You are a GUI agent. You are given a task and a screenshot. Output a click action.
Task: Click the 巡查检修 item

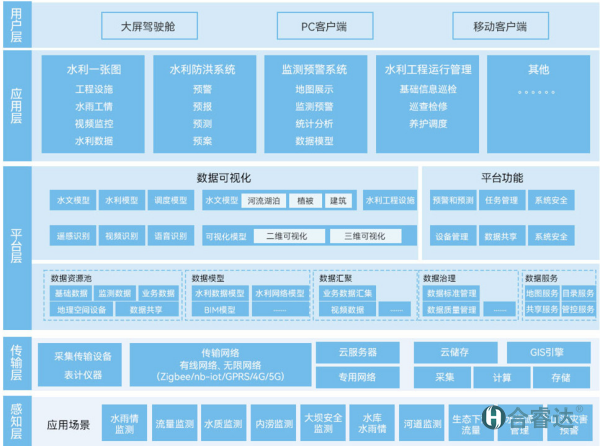[428, 105]
